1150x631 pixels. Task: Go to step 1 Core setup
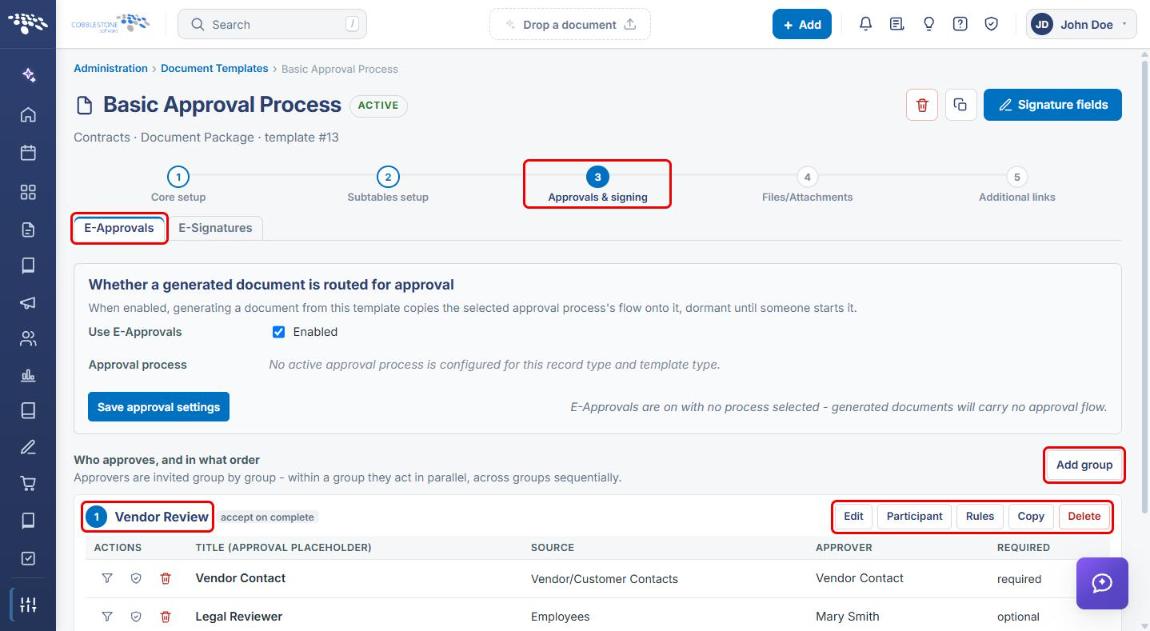point(178,184)
